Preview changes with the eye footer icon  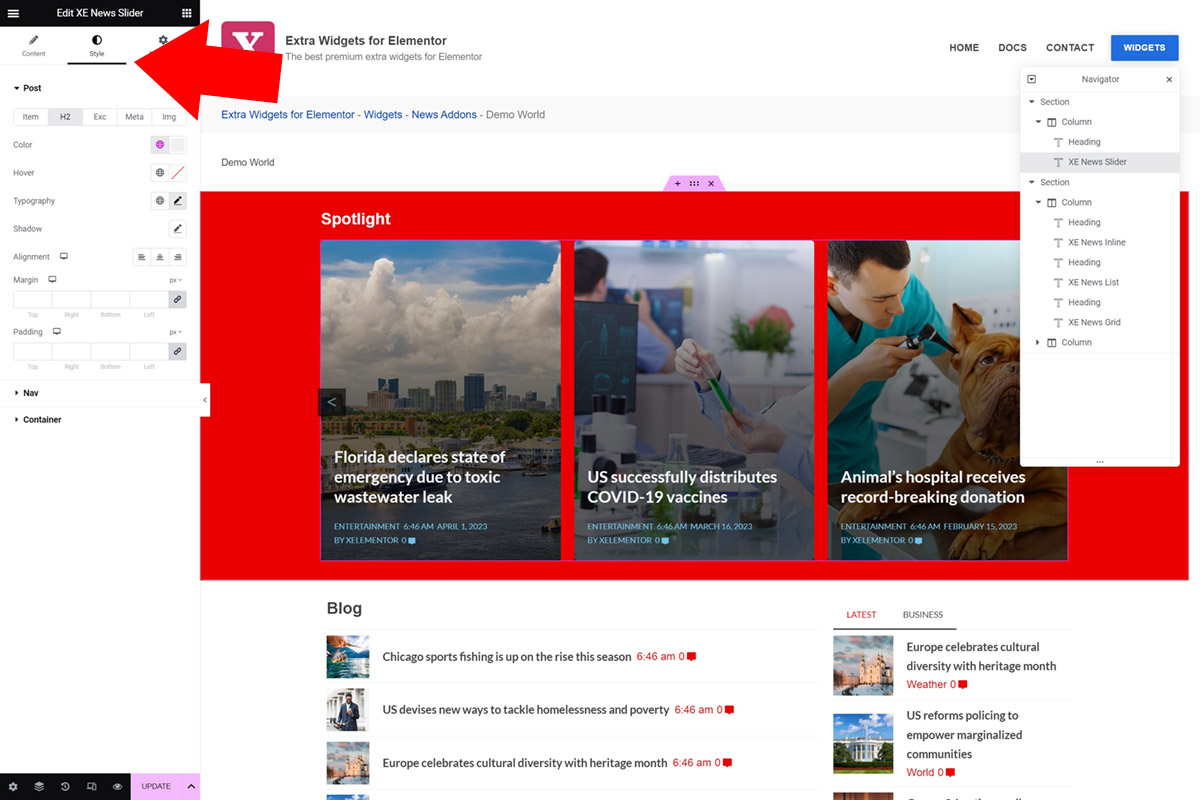tap(116, 786)
